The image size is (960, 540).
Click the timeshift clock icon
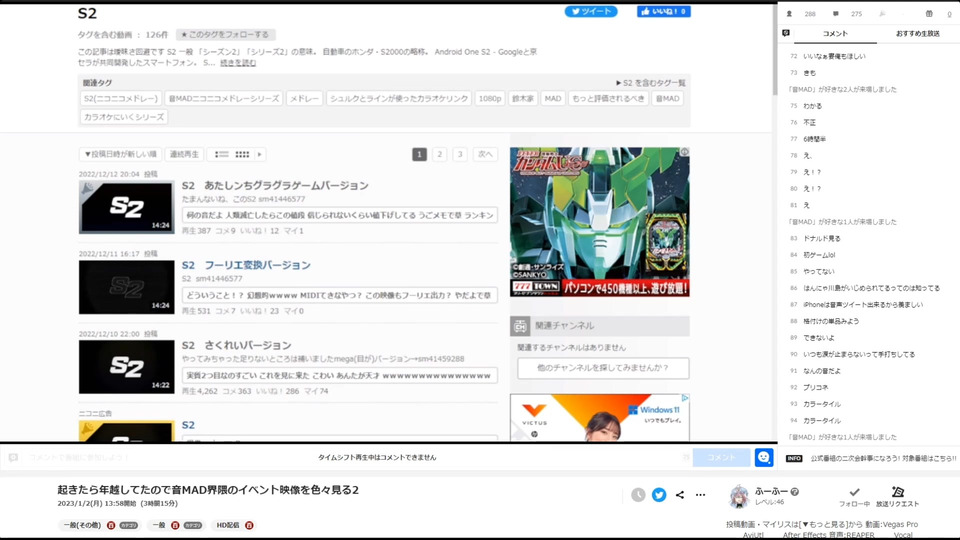pyautogui.click(x=638, y=495)
